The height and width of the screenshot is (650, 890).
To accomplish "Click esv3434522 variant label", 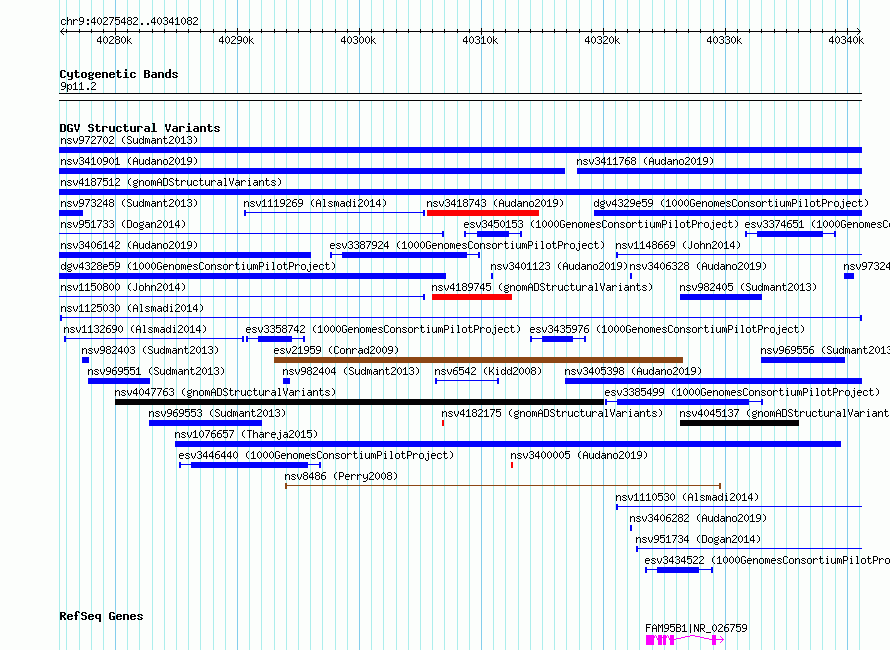I will pos(767,560).
